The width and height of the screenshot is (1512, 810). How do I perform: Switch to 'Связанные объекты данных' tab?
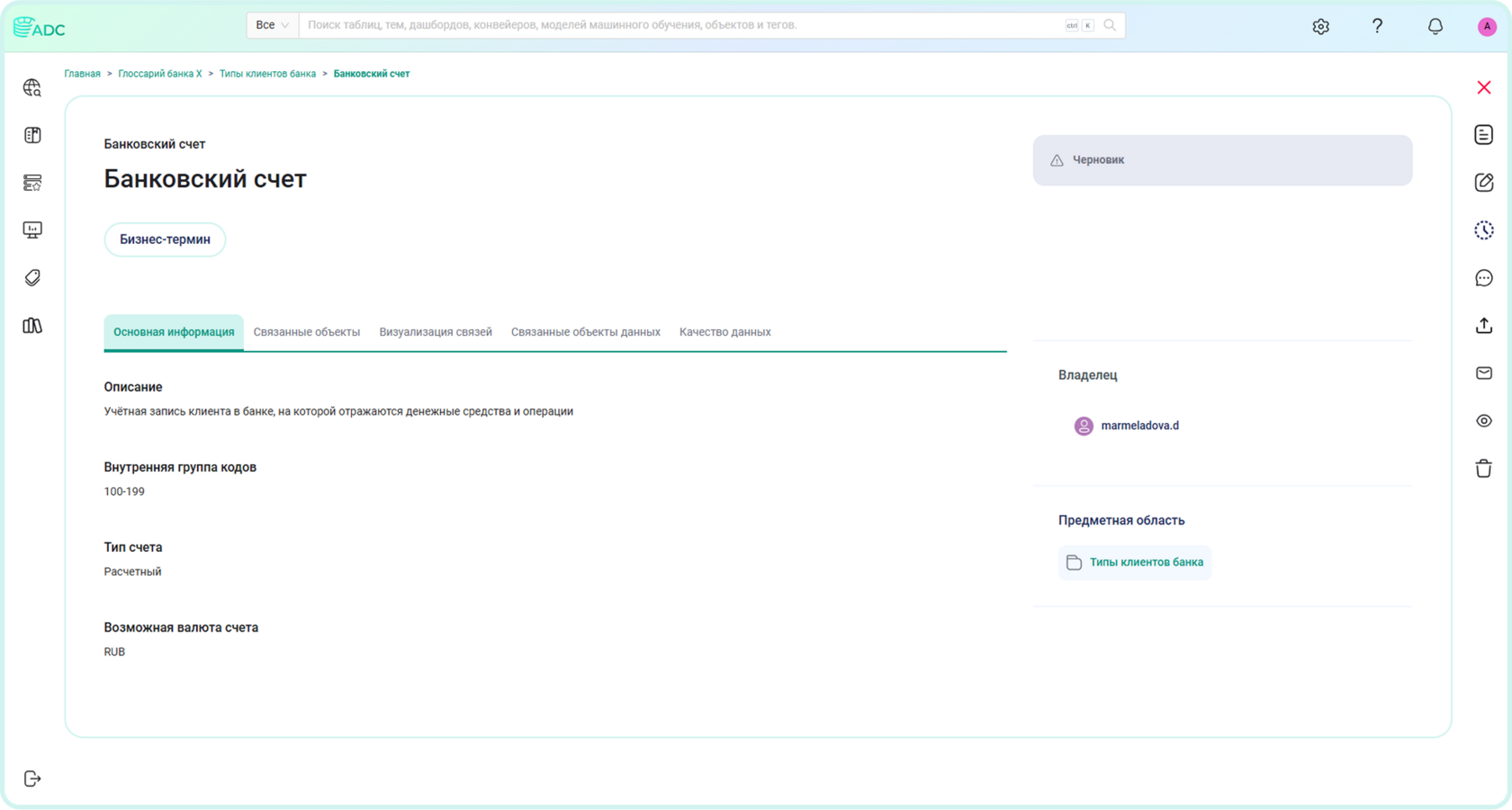tap(586, 332)
